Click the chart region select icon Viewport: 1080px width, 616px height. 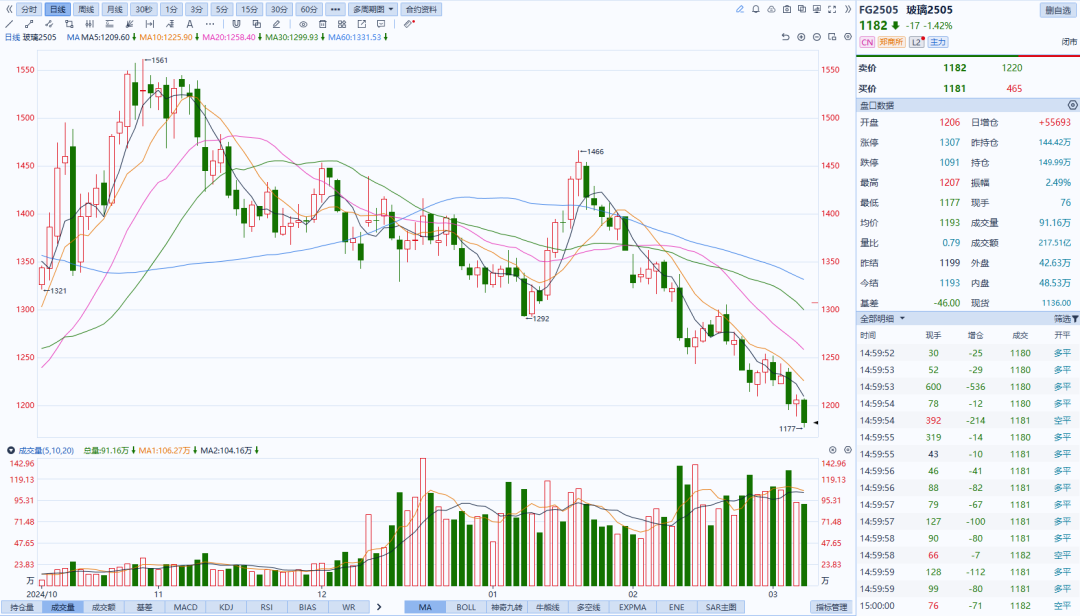tap(832, 37)
